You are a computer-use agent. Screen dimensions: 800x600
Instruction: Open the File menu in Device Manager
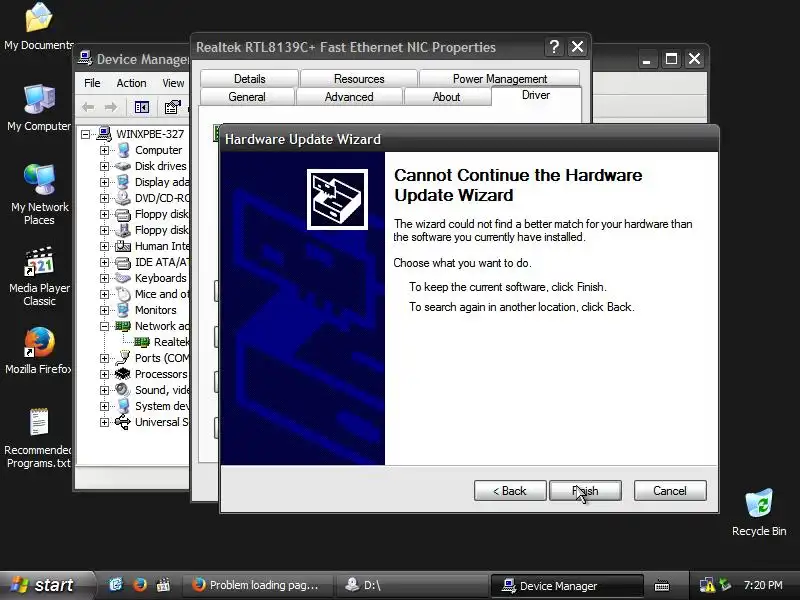(92, 83)
